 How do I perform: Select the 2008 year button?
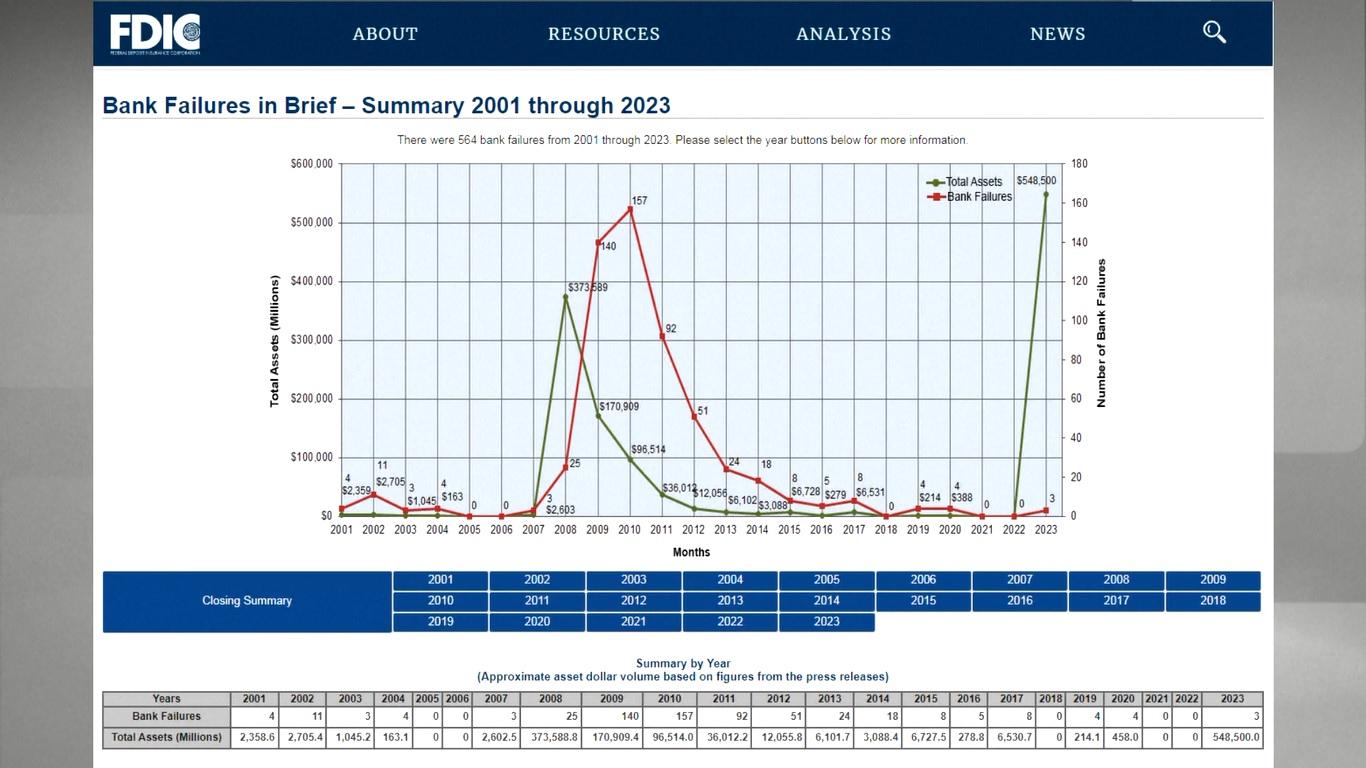[1116, 580]
